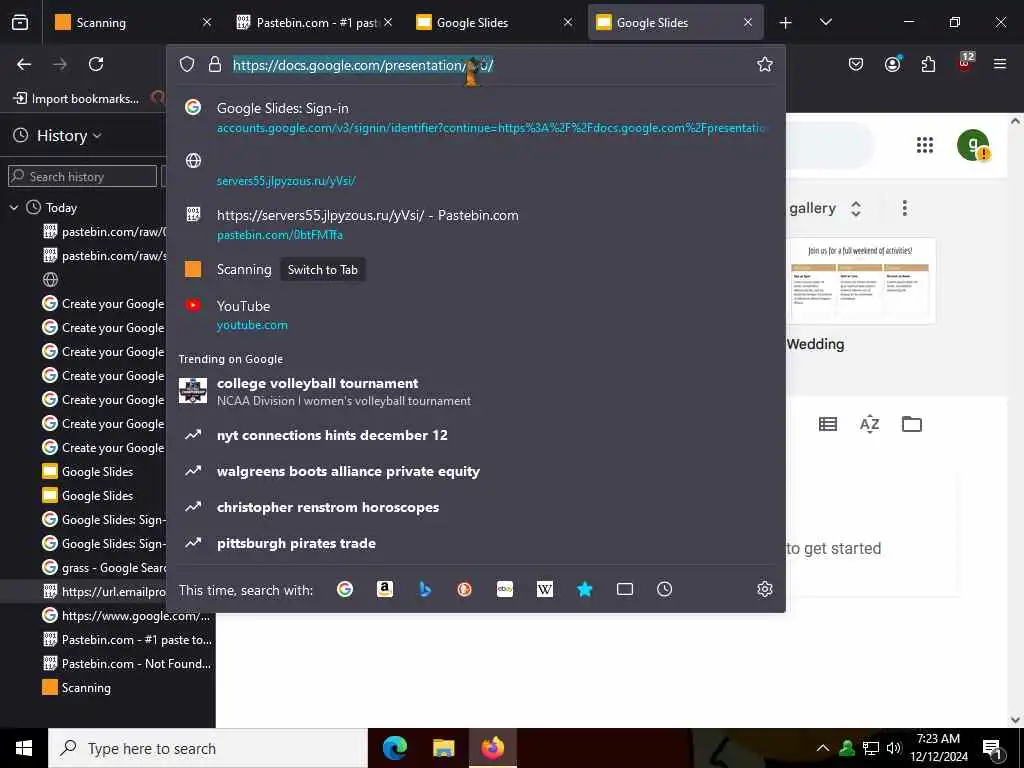Click the padlock site info icon
The width and height of the screenshot is (1024, 768).
pyautogui.click(x=214, y=64)
